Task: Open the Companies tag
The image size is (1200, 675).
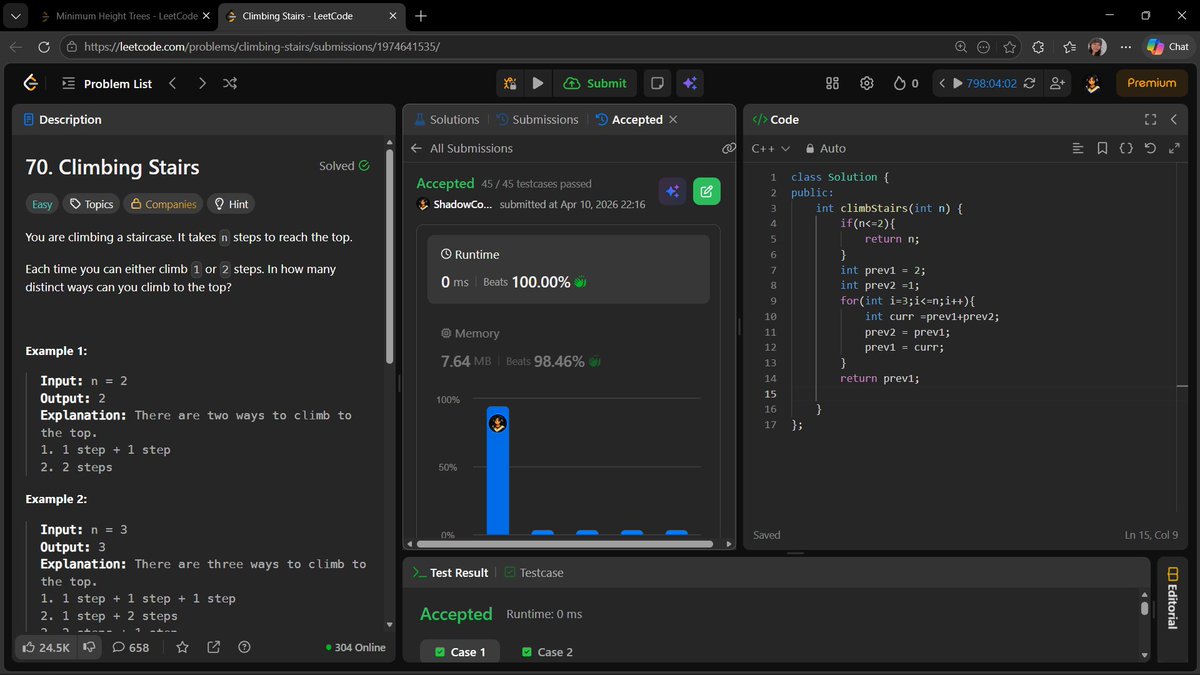Action: point(162,204)
